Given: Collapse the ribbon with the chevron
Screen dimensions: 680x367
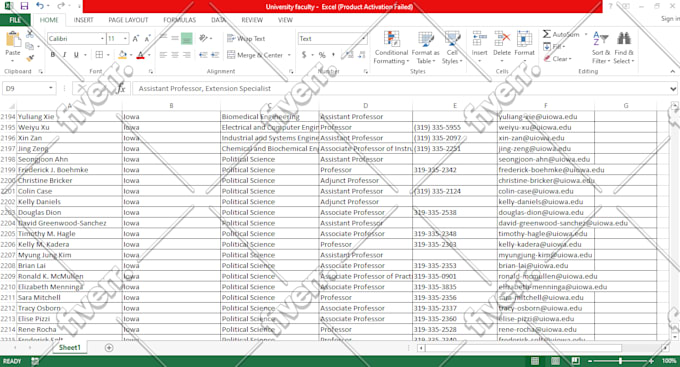Looking at the screenshot, I should (672, 71).
